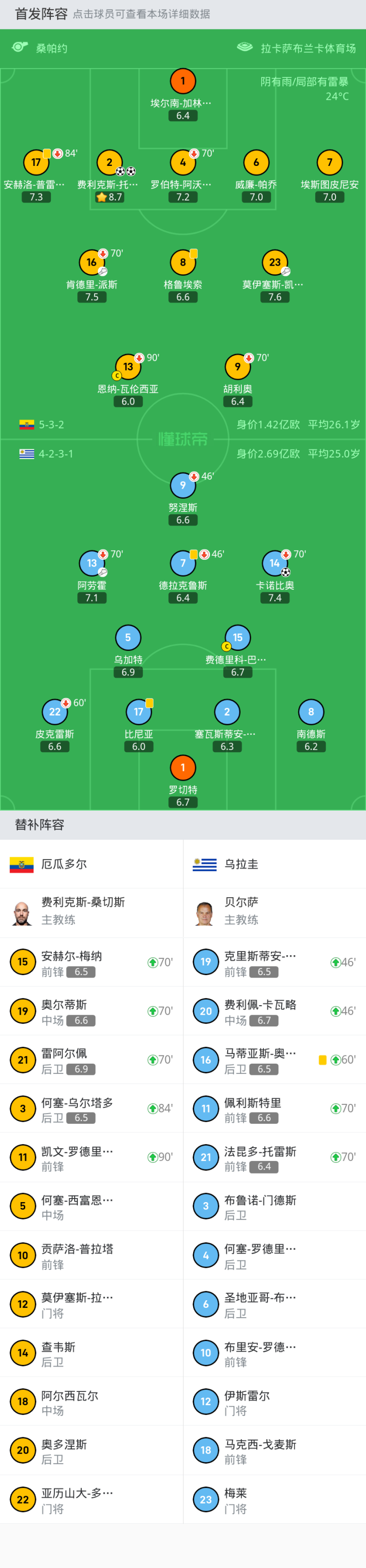Open Ecuador goalkeeper 埃尔南-加林's number circle
This screenshot has height=1568, width=366.
coord(183,81)
